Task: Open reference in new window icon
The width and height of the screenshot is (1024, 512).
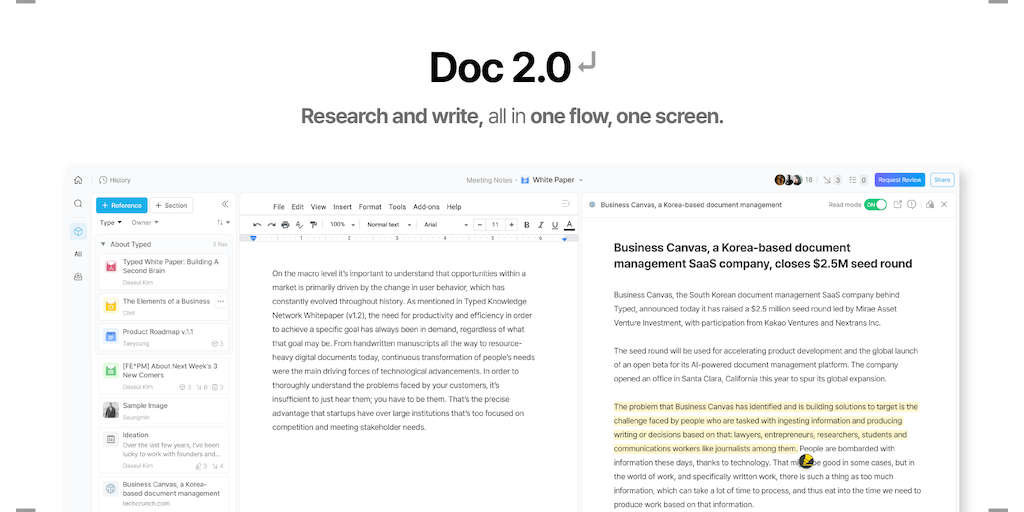Action: tap(897, 204)
